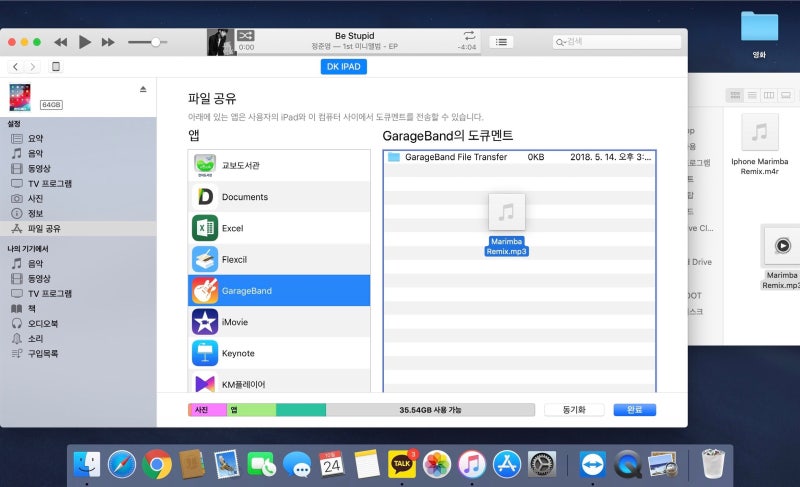Switch Finder window to list view
This screenshot has height=487, width=800.
pyautogui.click(x=752, y=95)
